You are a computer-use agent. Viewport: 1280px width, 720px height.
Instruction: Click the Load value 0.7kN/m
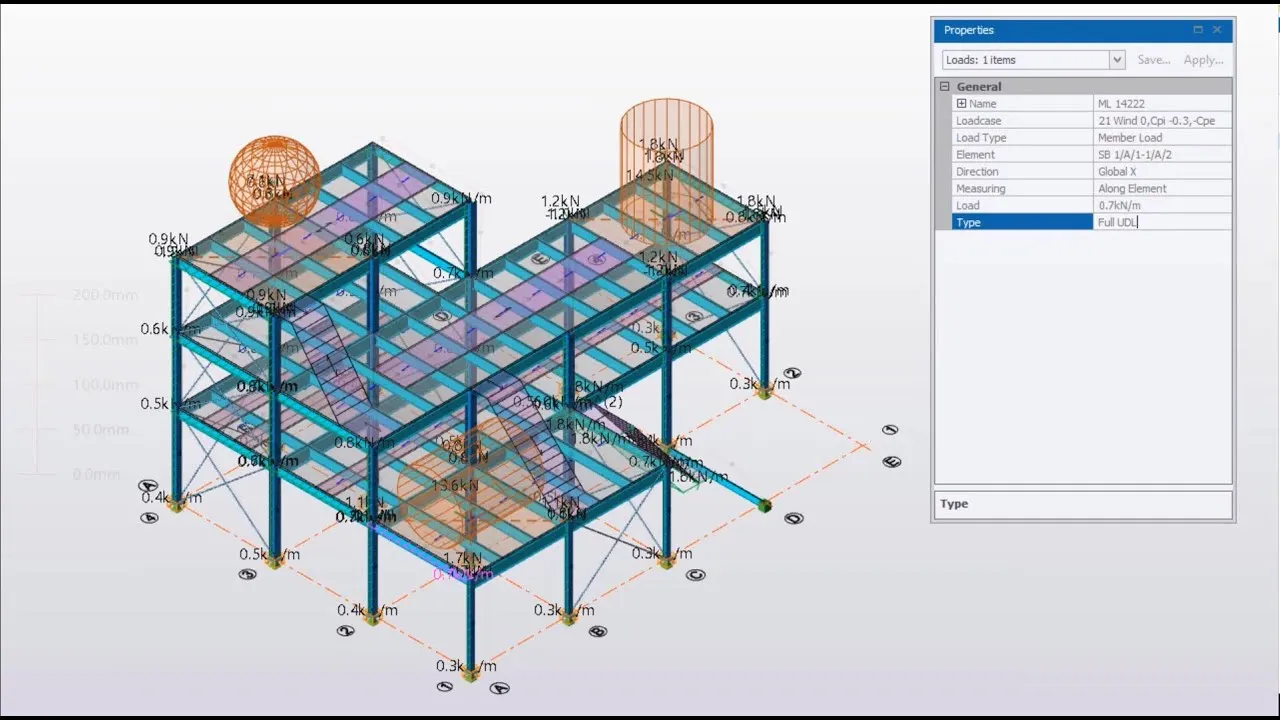coord(1162,205)
